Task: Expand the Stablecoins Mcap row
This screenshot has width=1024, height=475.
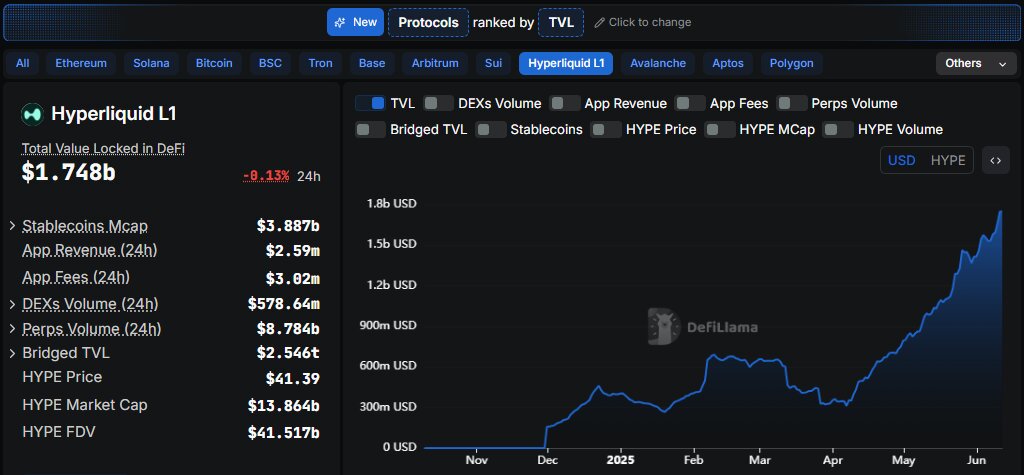Action: coord(12,226)
